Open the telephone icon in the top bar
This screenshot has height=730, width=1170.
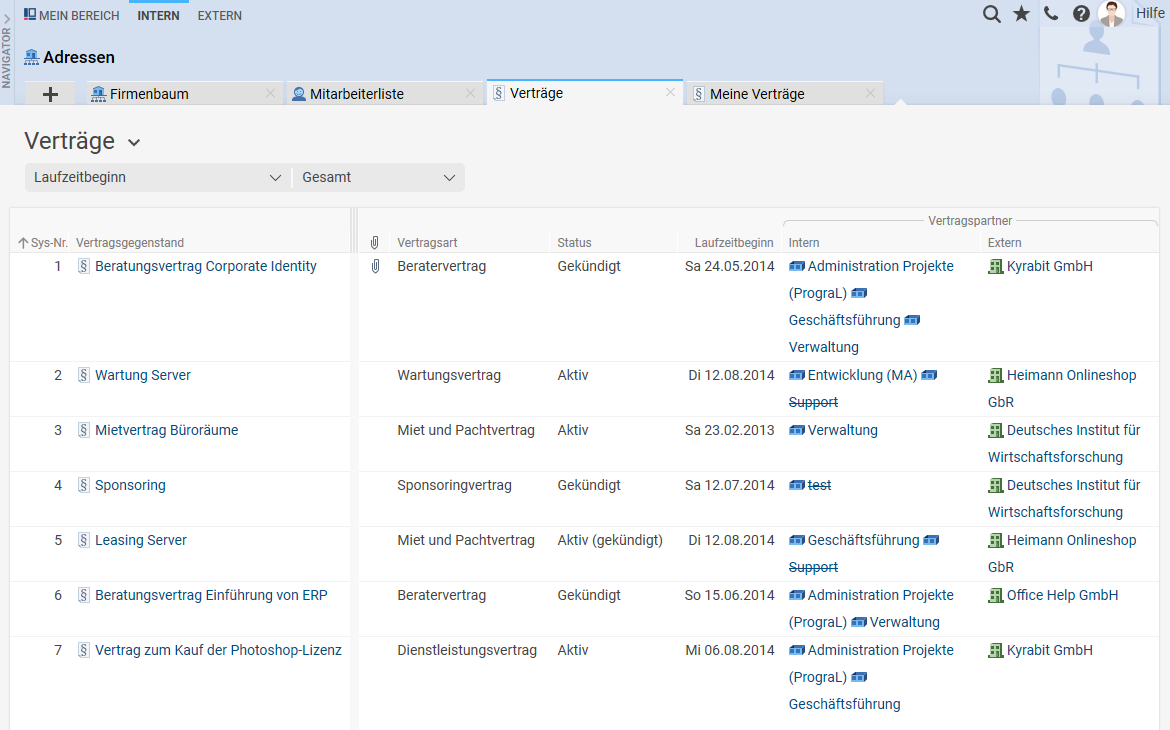[x=1051, y=14]
